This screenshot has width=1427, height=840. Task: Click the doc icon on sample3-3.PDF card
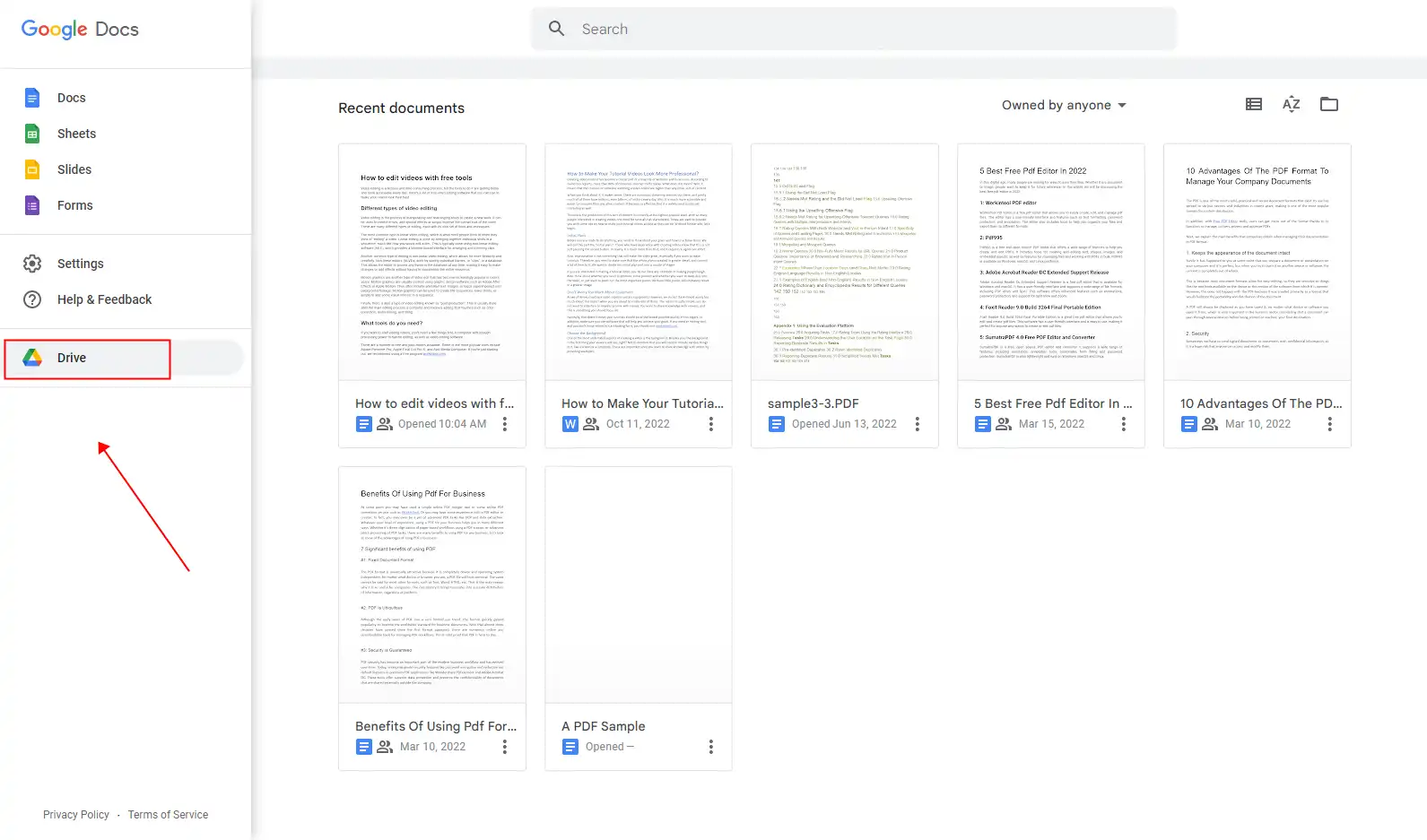tap(777, 424)
